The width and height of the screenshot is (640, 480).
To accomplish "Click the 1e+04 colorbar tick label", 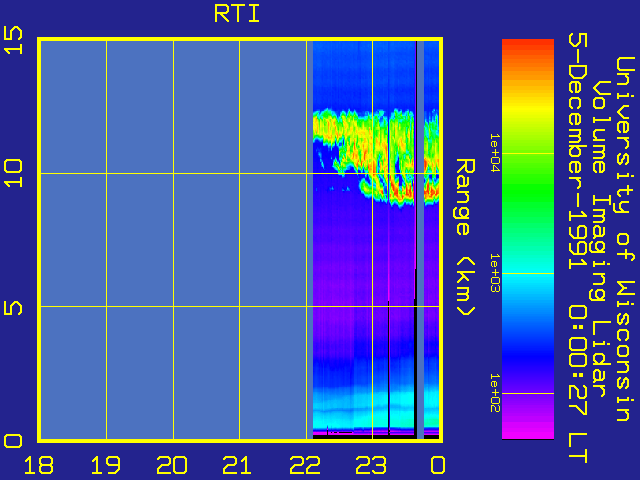I will pos(495,153).
